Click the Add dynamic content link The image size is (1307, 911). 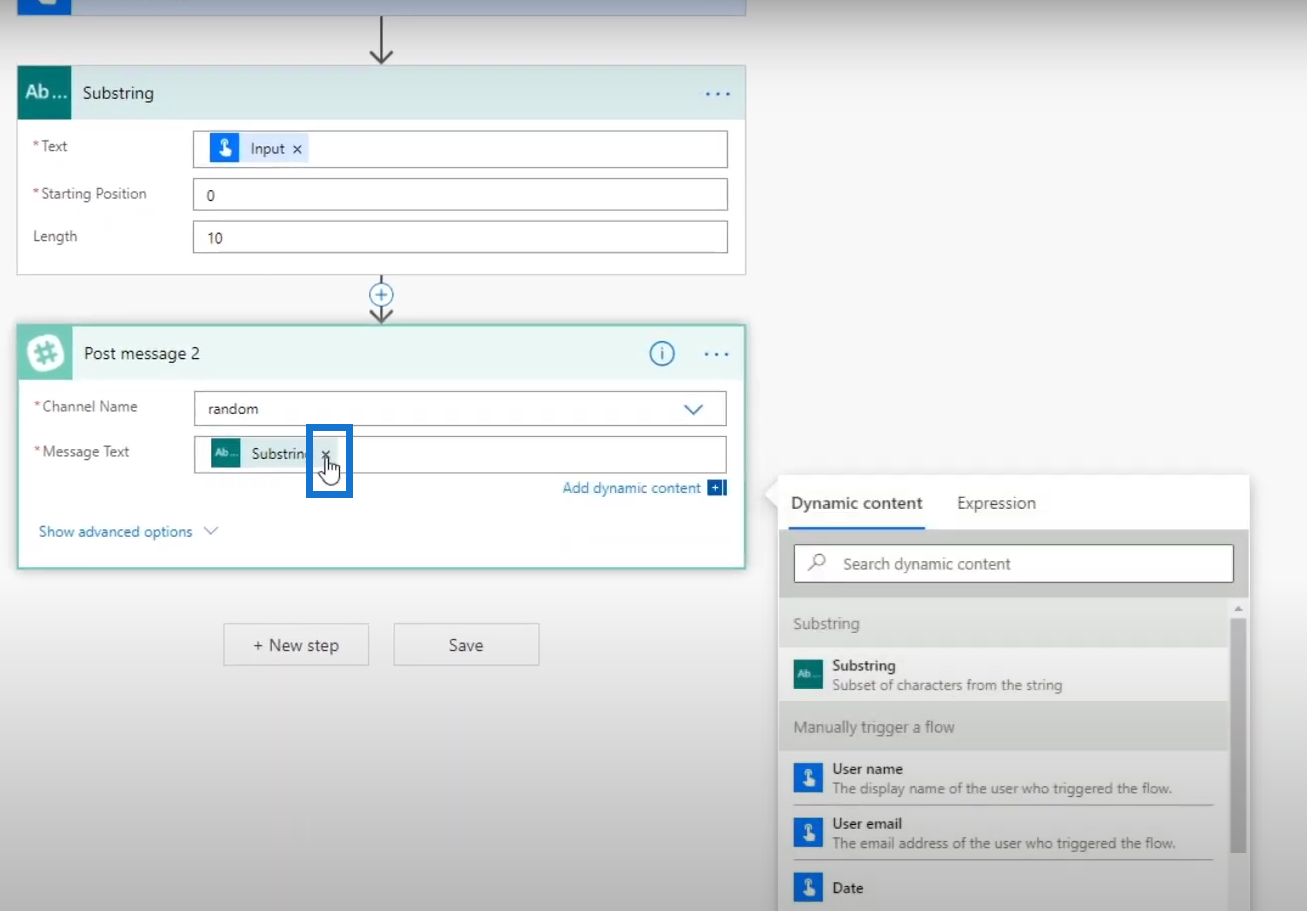tap(631, 488)
